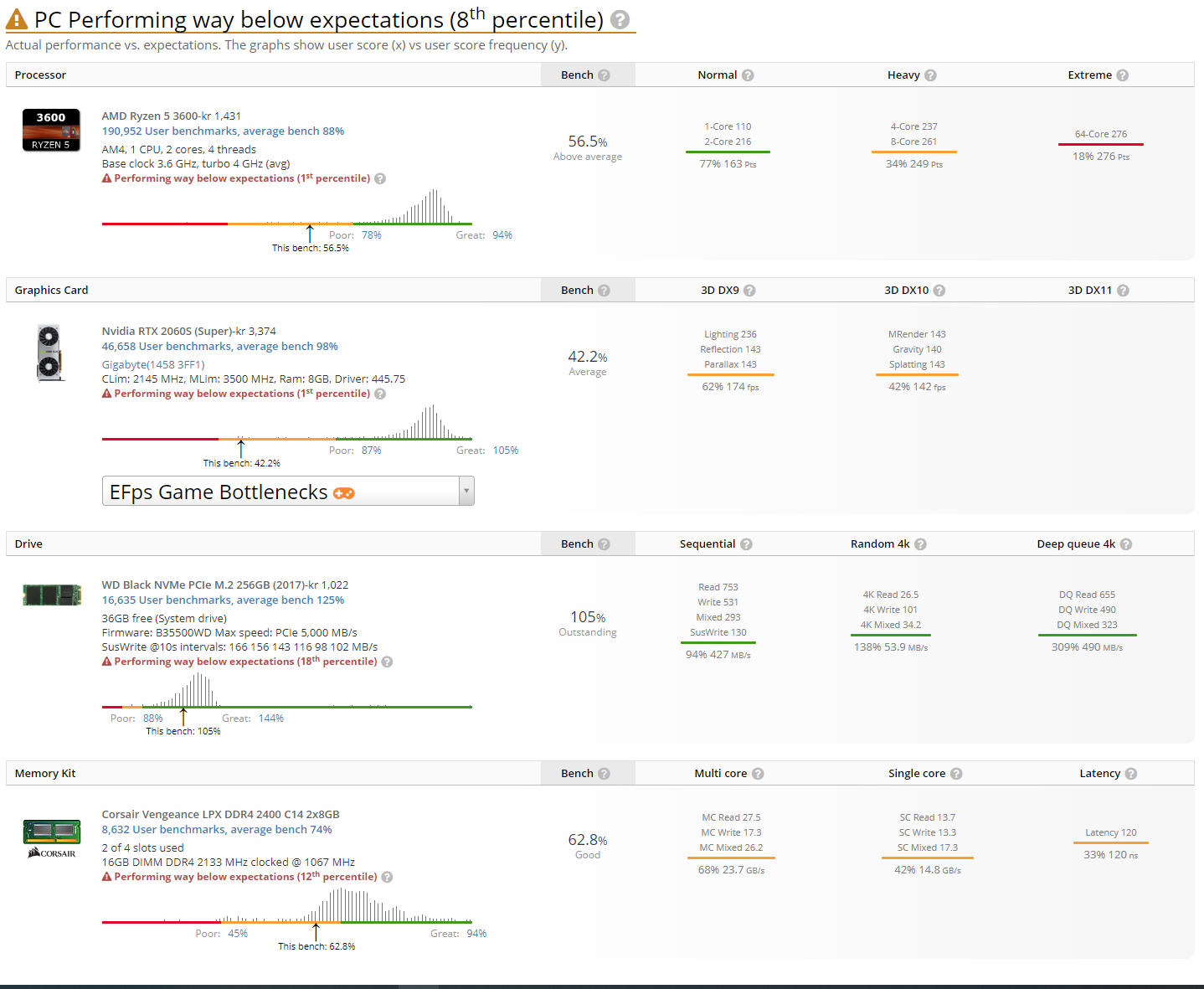Open the 46,658 User benchmarks link

click(220, 347)
